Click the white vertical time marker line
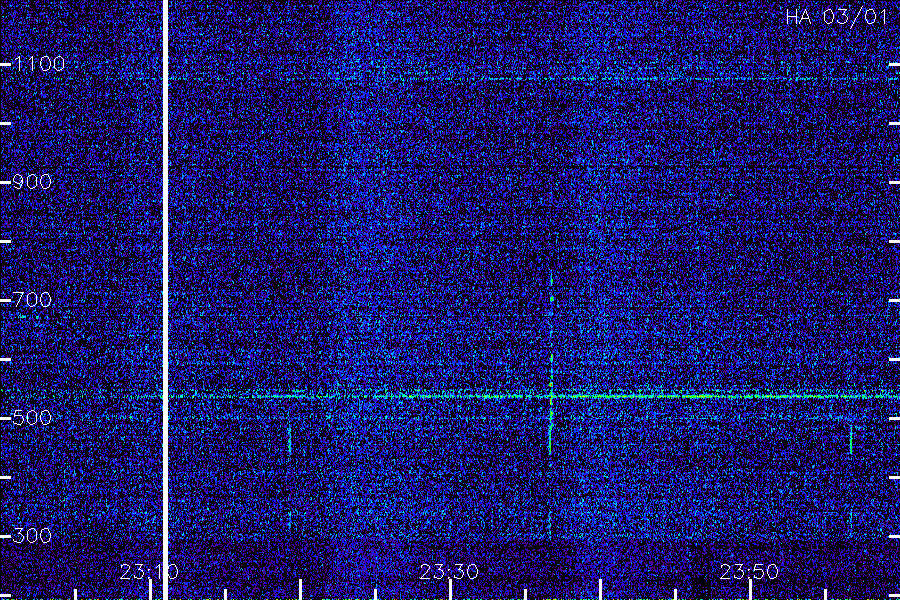This screenshot has height=600, width=900. 165,300
